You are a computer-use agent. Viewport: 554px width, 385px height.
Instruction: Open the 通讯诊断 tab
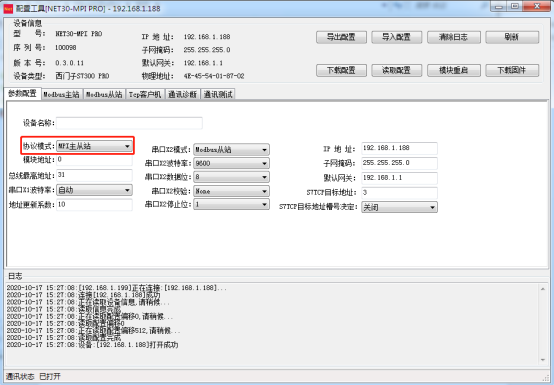[x=182, y=94]
